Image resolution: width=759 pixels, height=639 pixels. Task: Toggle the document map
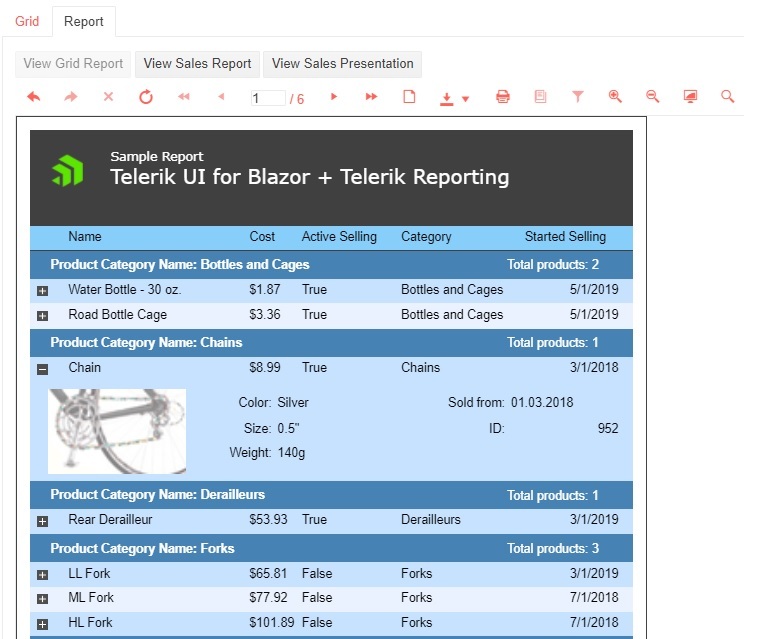click(540, 97)
